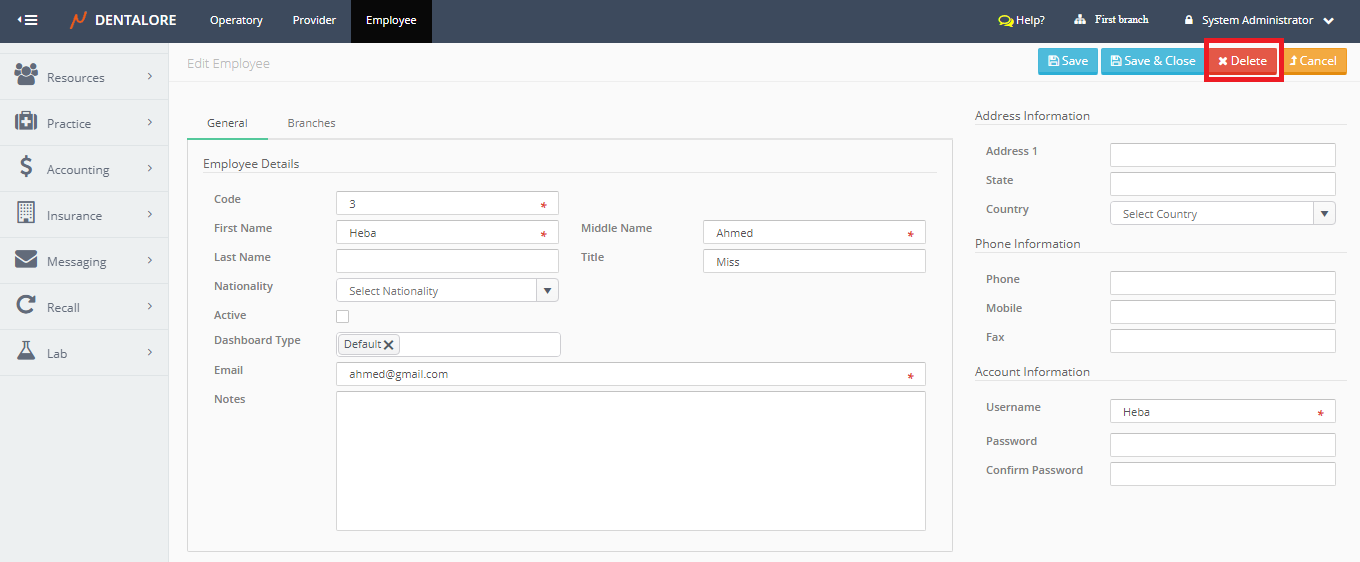
Task: Remove the Default dashboard type tag
Action: (x=389, y=344)
